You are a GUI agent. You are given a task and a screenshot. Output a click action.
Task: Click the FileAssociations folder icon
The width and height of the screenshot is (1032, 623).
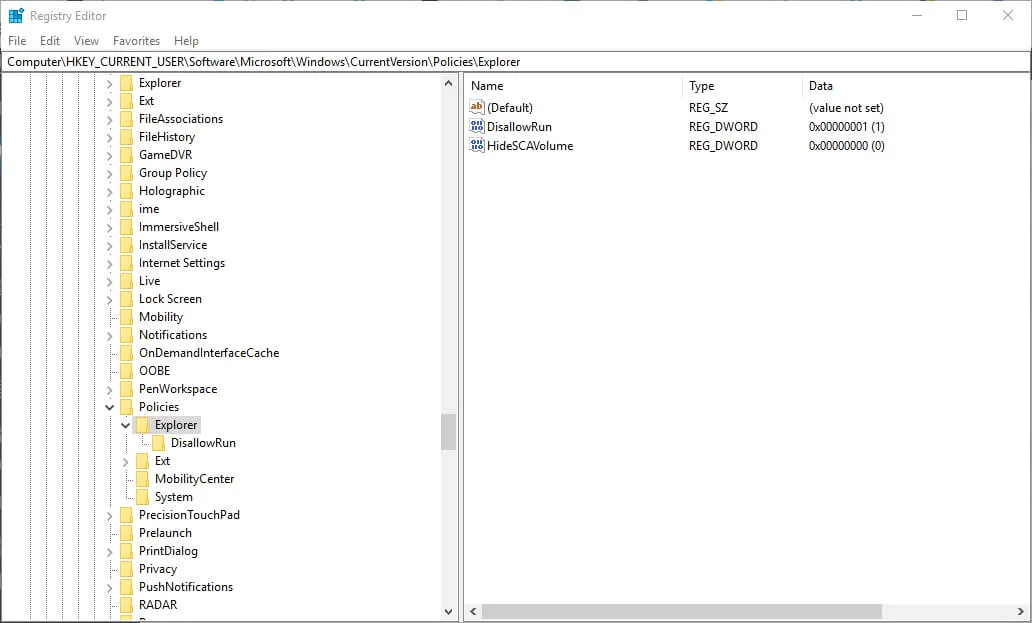[126, 119]
